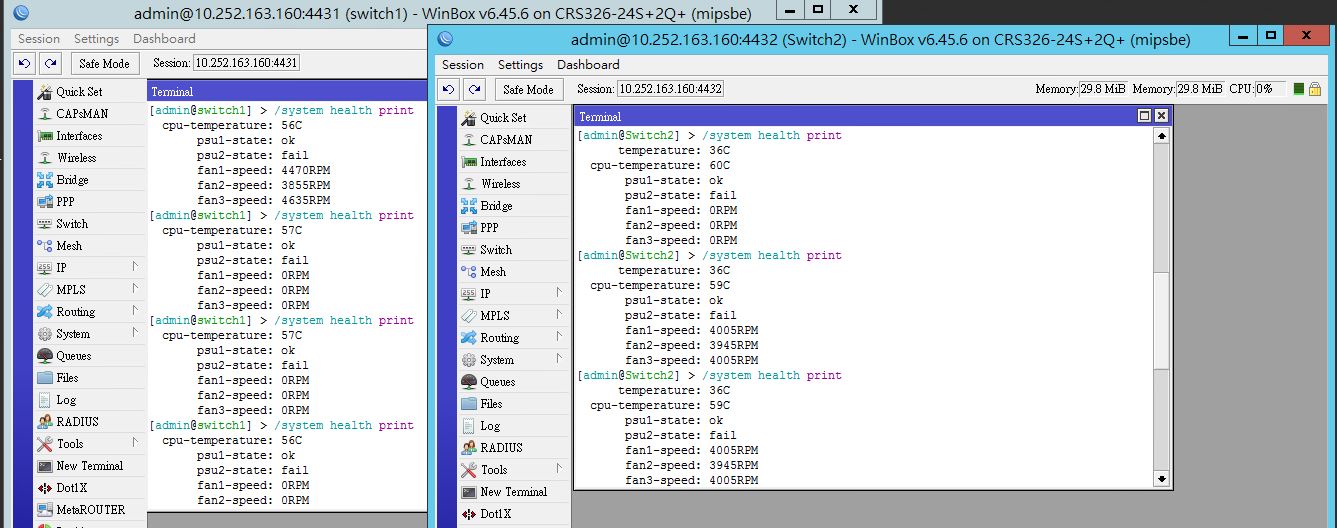Open Wireless in Switch2 sidebar

point(513,184)
